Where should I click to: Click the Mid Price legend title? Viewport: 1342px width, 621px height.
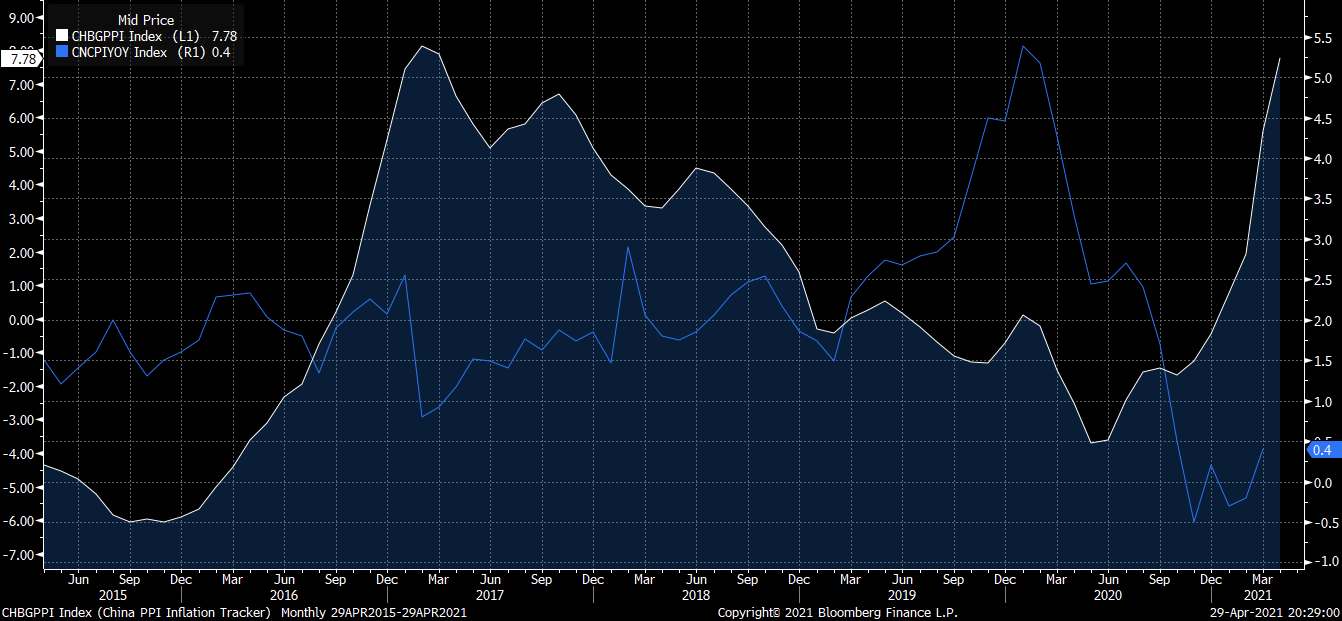pyautogui.click(x=145, y=20)
